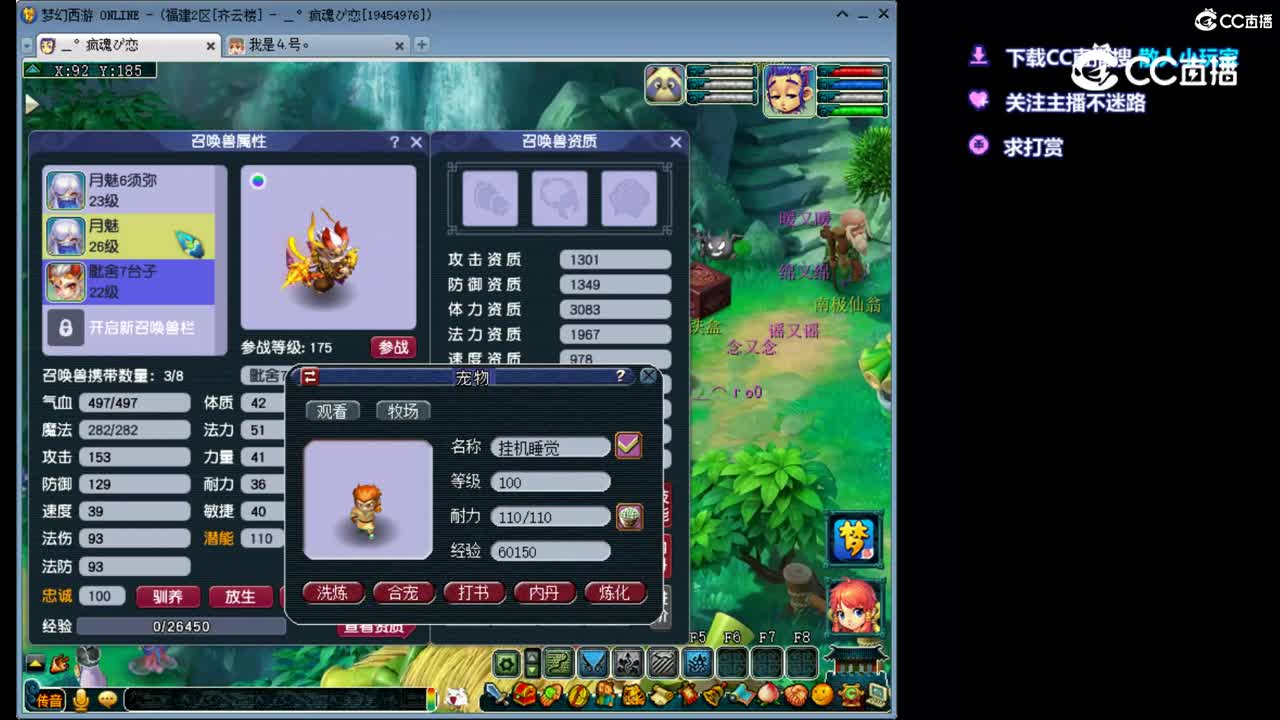Click the 放生 button

[x=240, y=597]
